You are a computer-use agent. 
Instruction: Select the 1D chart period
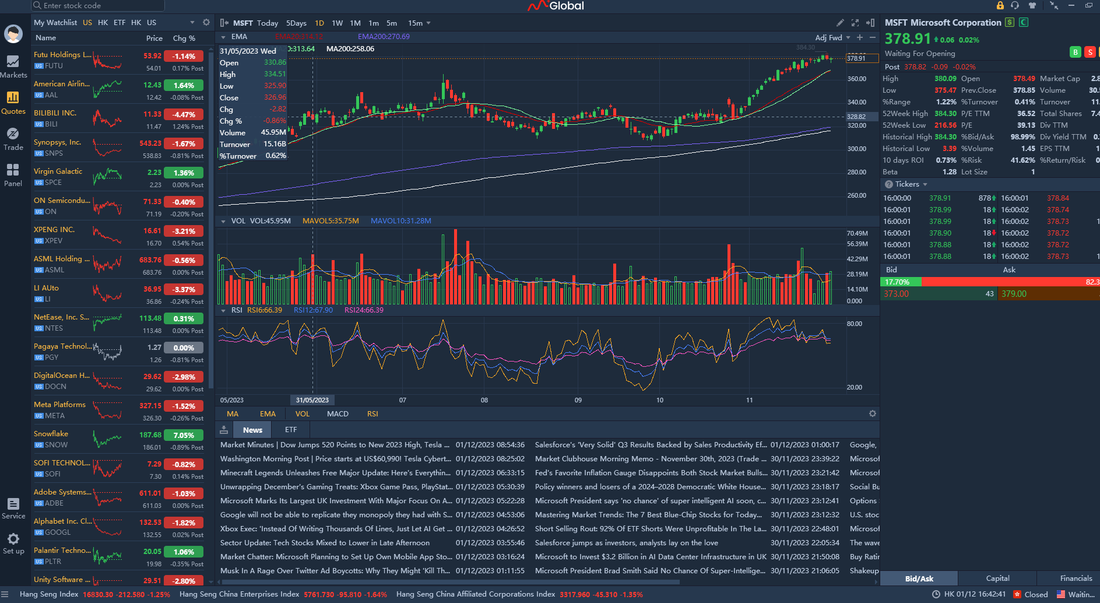coord(319,23)
